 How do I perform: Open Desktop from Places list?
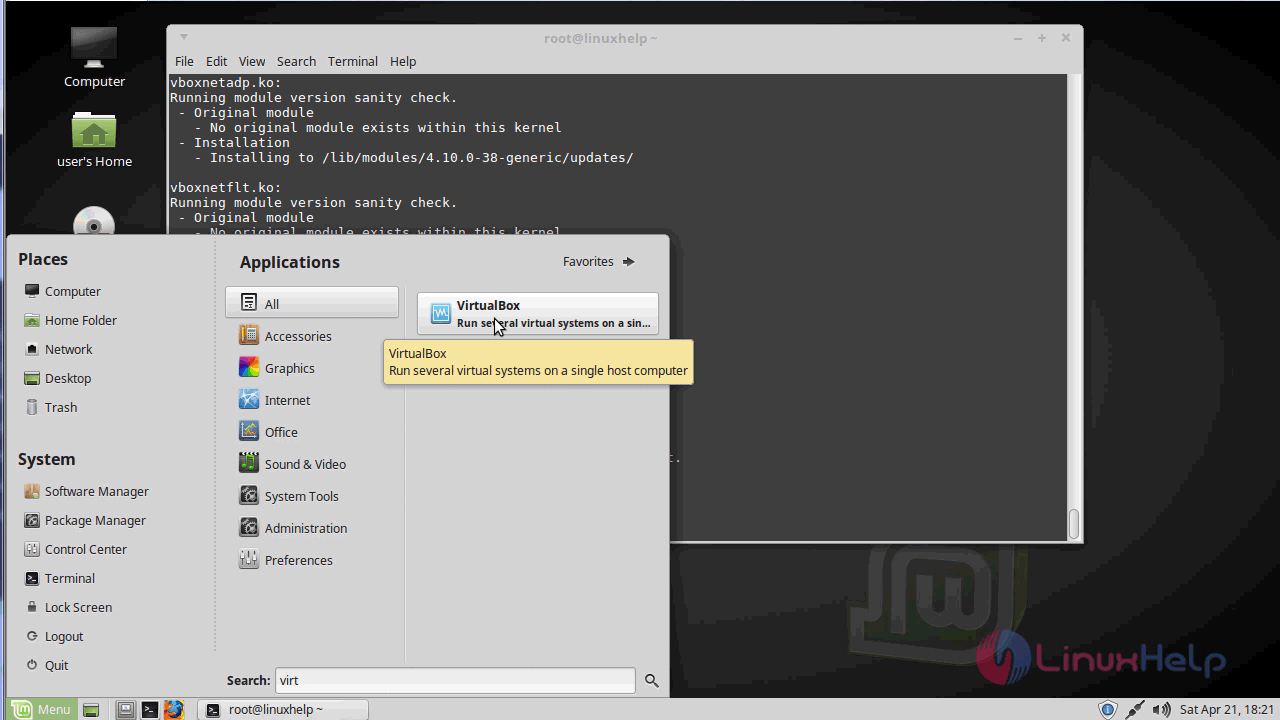[57, 378]
